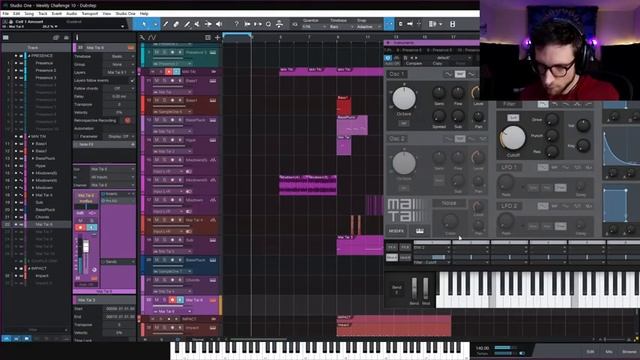Open the Arrow tool options dropdown arrow
Image resolution: width=640 pixels, height=360 pixels.
pos(156,24)
